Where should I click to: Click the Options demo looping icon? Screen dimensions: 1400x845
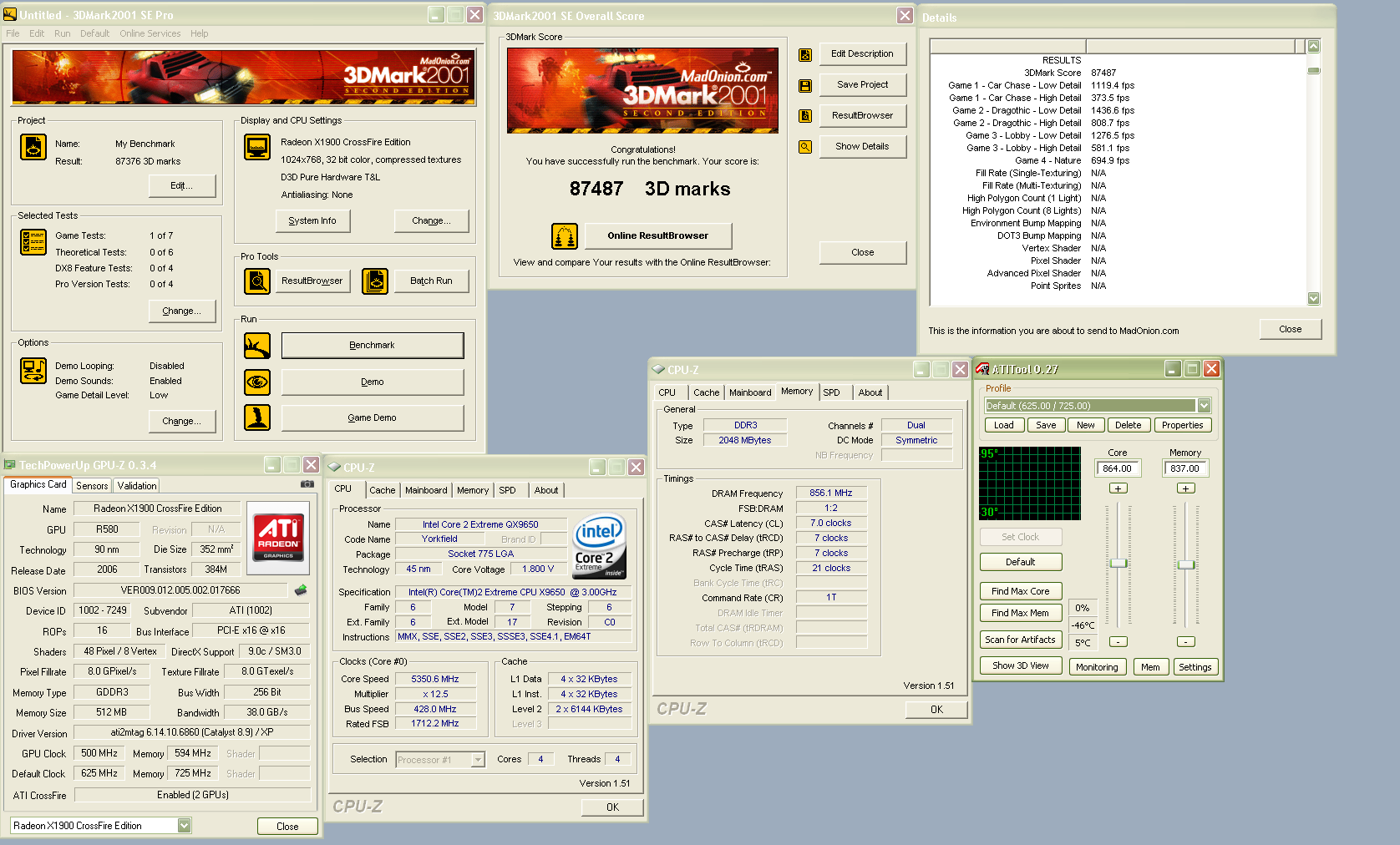[33, 371]
